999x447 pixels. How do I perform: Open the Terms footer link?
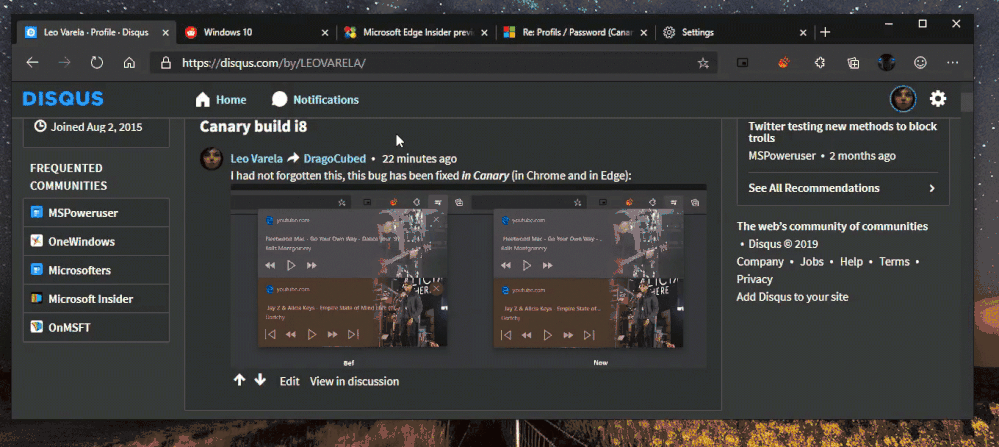tap(895, 262)
